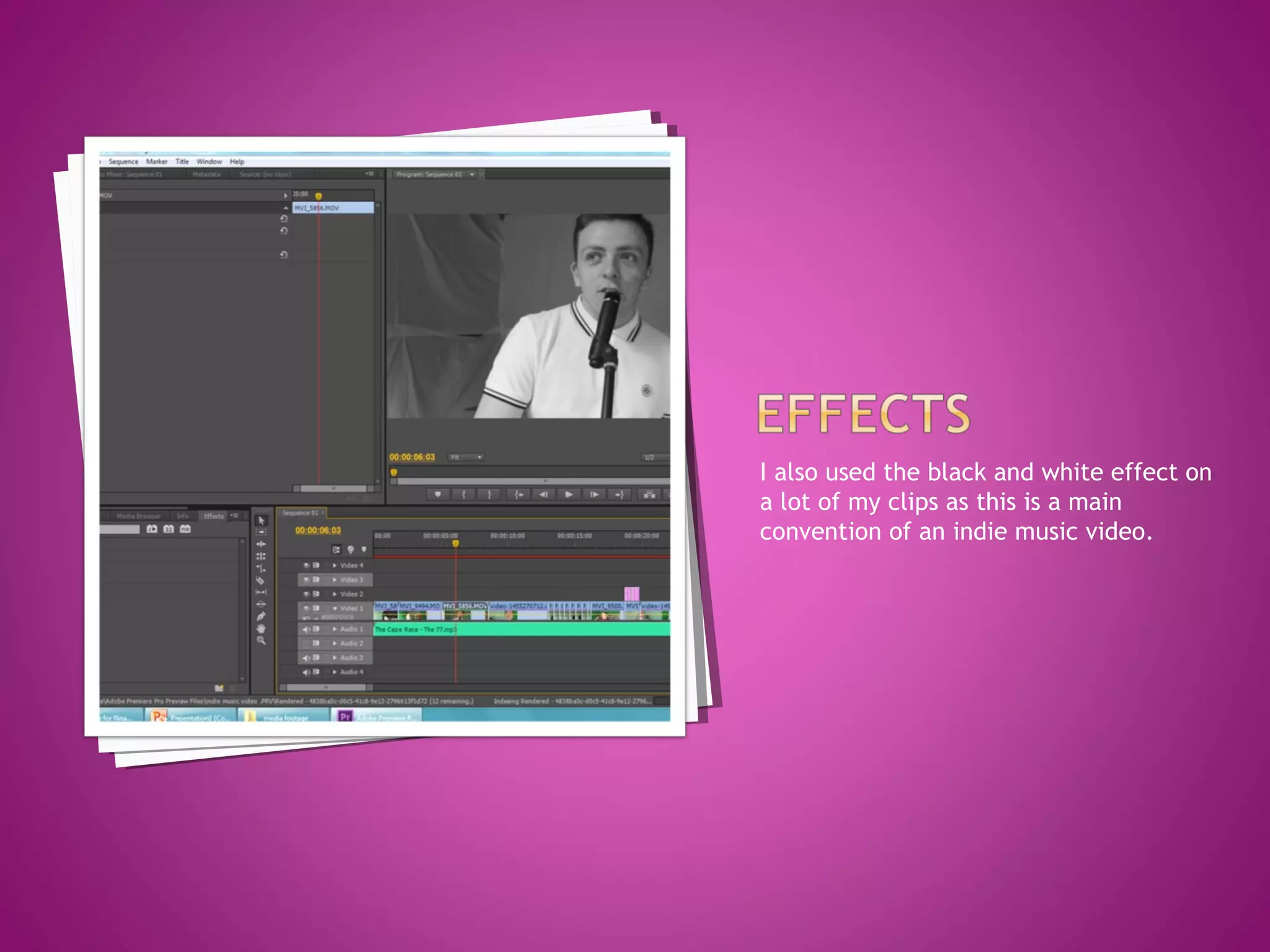Expand the Audio 2 track
Viewport: 1270px width, 952px height.
335,643
